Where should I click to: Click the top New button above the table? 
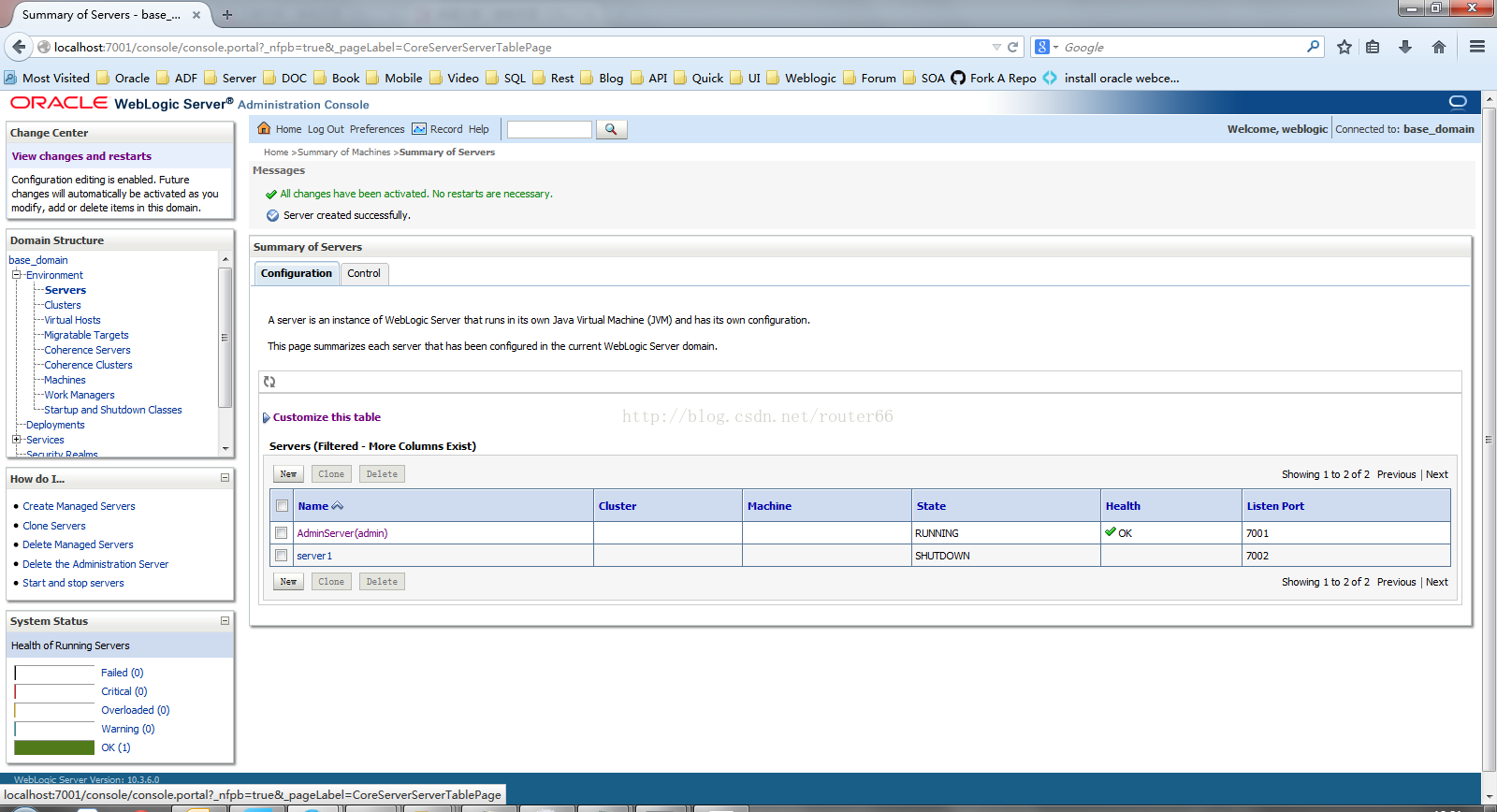(x=288, y=474)
